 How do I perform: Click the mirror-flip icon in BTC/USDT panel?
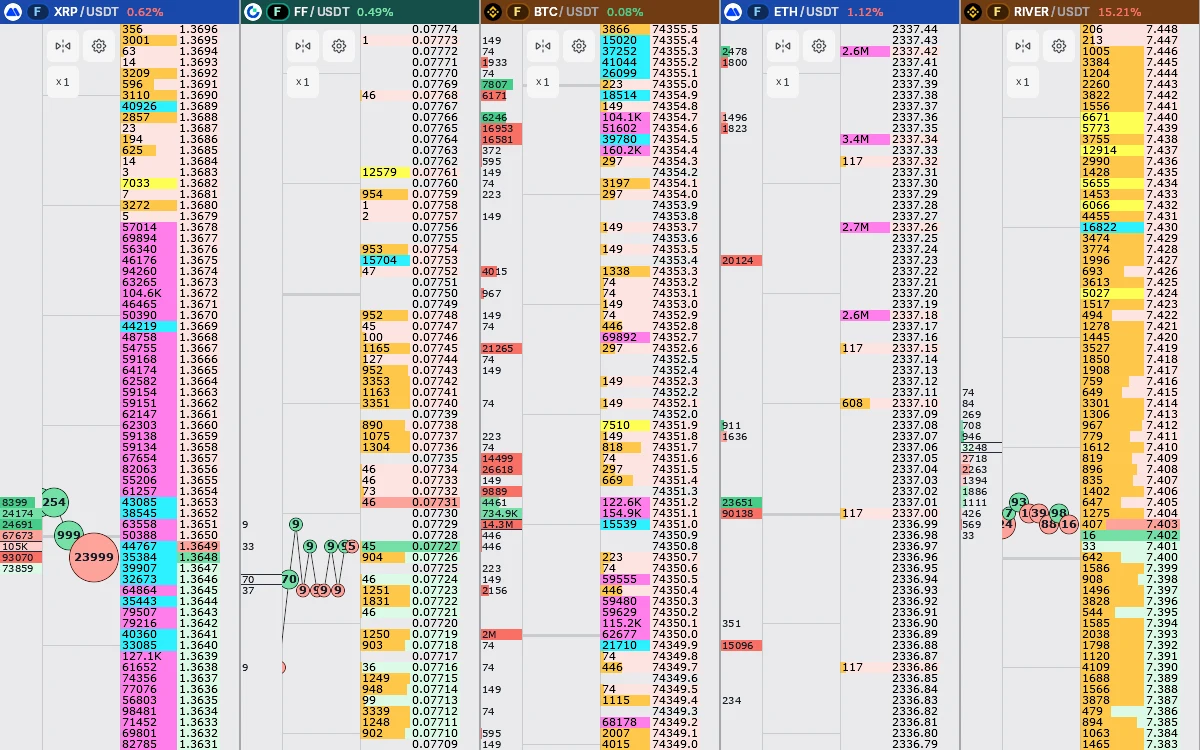pos(542,46)
